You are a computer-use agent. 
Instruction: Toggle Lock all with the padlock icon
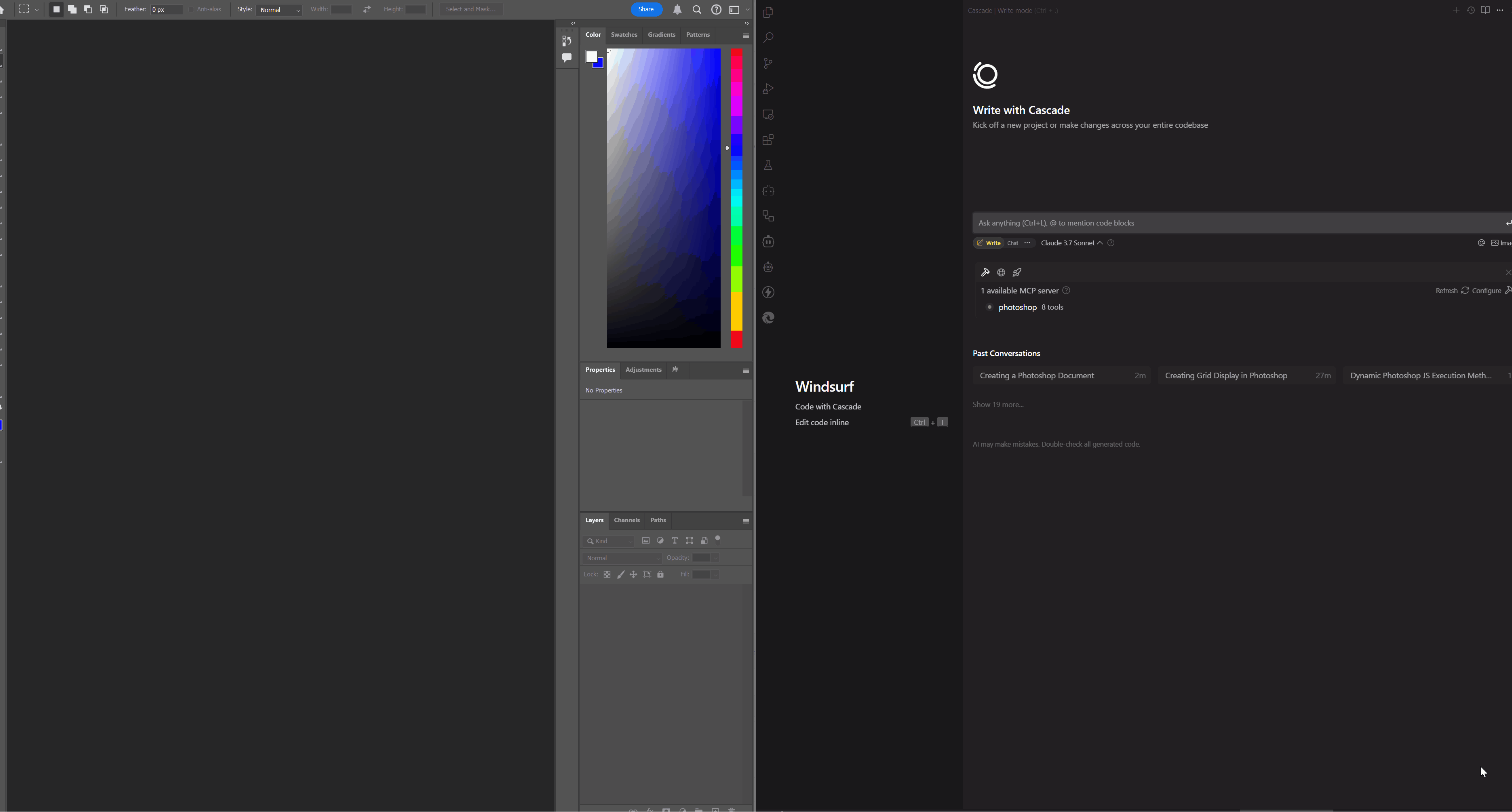coord(660,574)
